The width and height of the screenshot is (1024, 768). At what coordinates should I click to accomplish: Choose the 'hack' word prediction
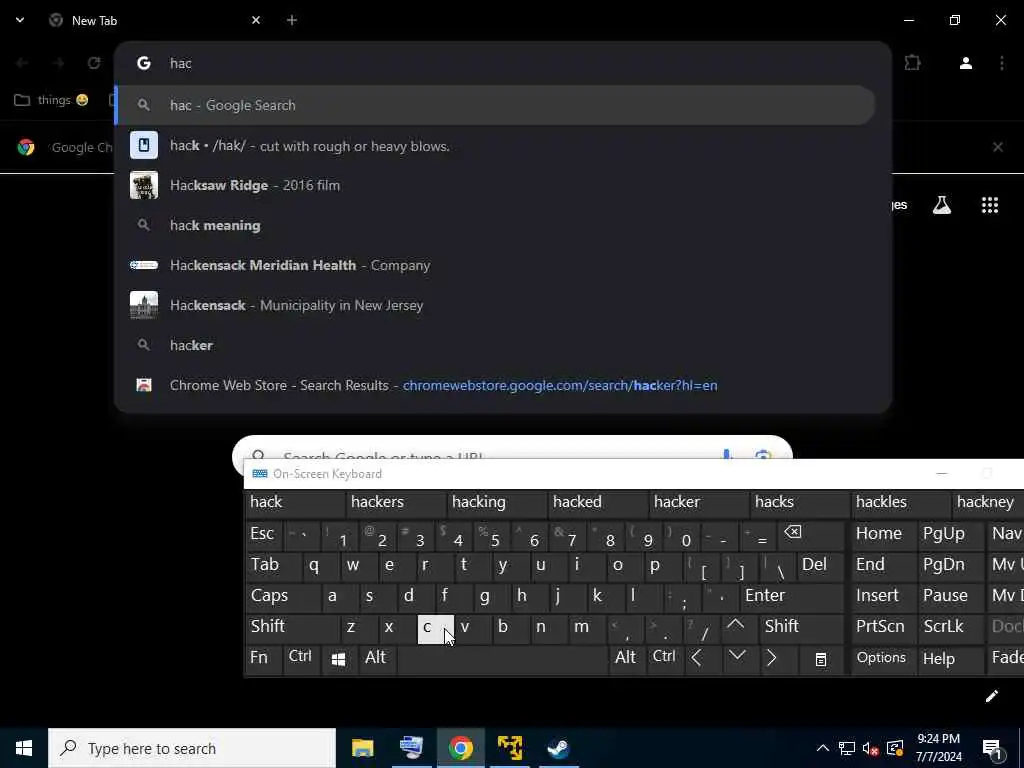294,502
